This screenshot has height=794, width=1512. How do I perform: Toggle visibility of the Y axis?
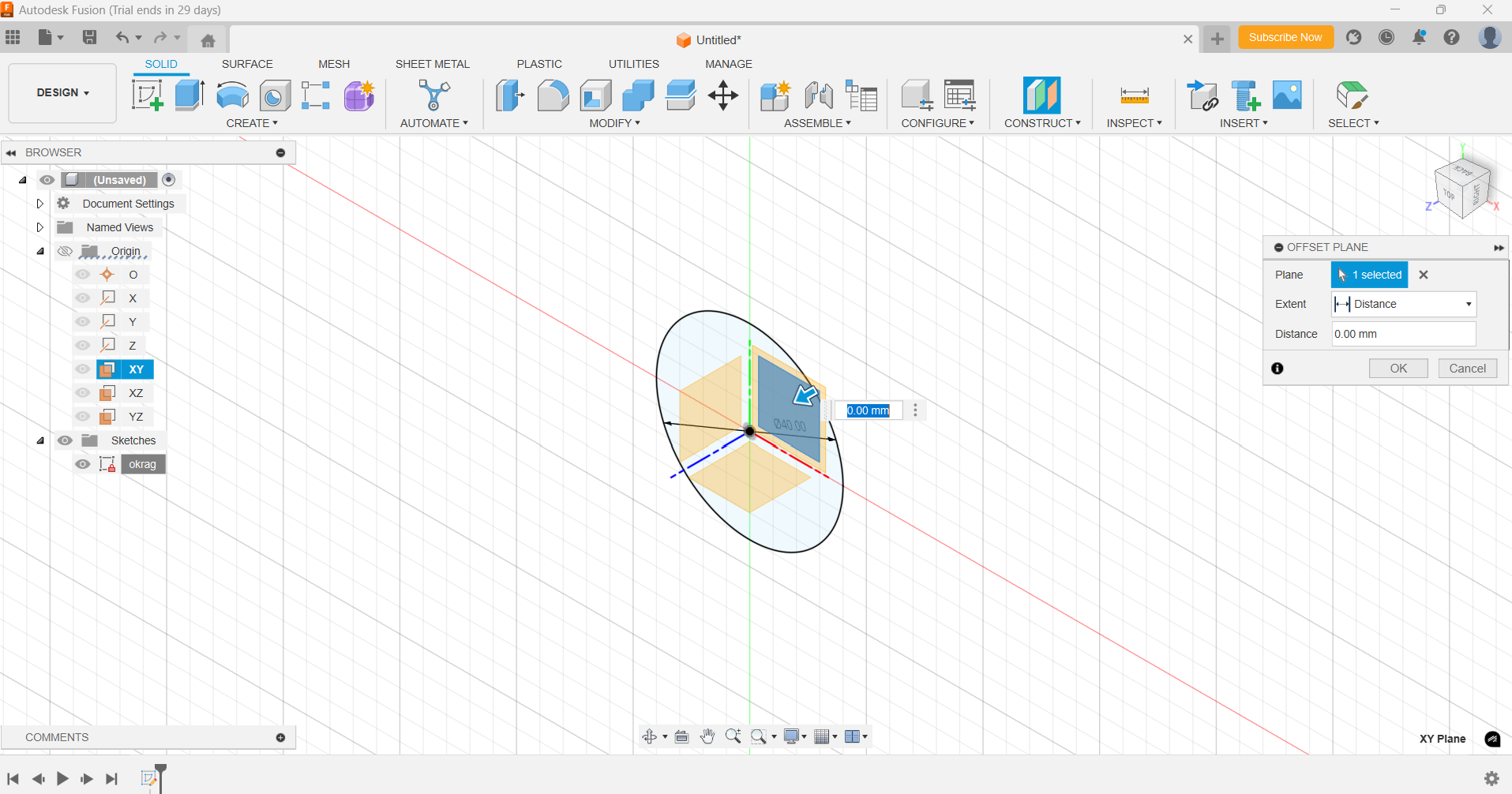tap(83, 322)
